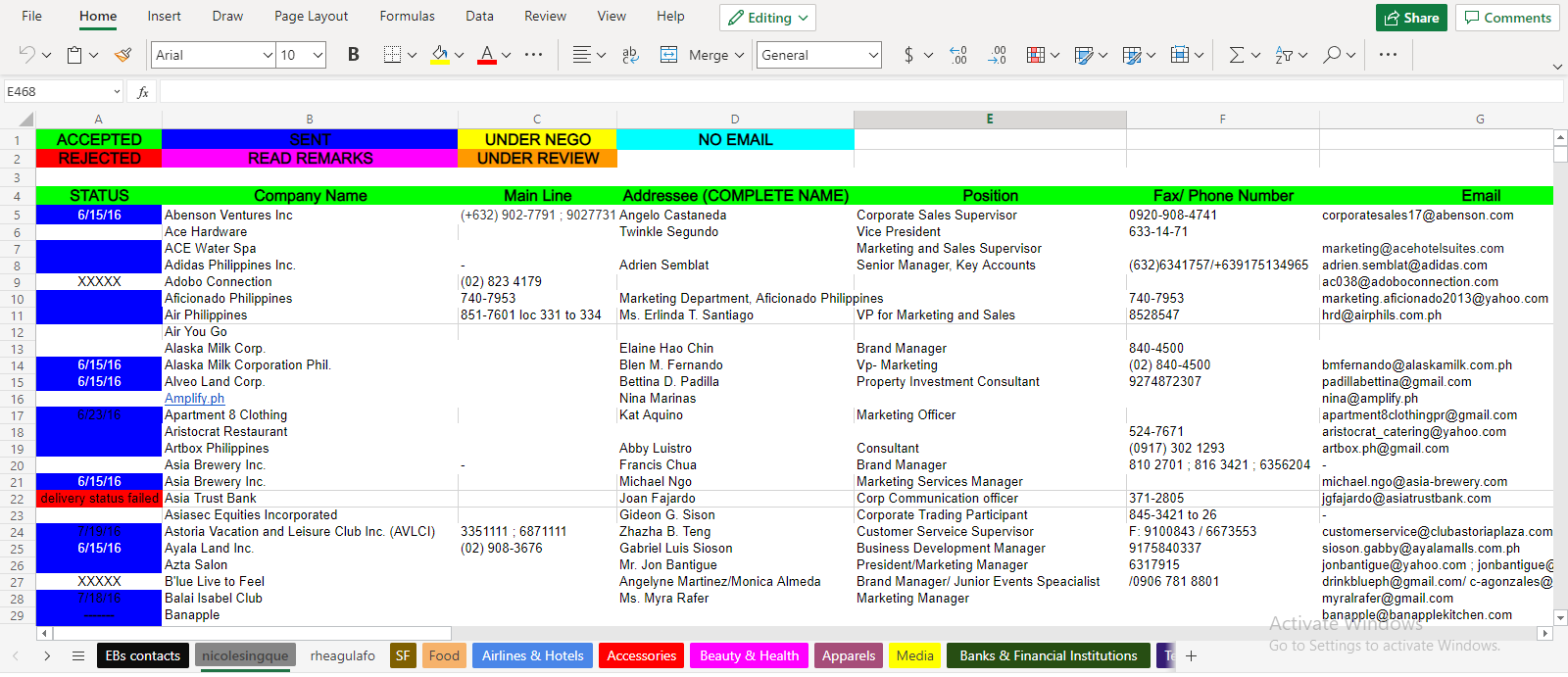This screenshot has width=1568, height=677.
Task: Click AutoSum sigma icon
Action: 1237,55
